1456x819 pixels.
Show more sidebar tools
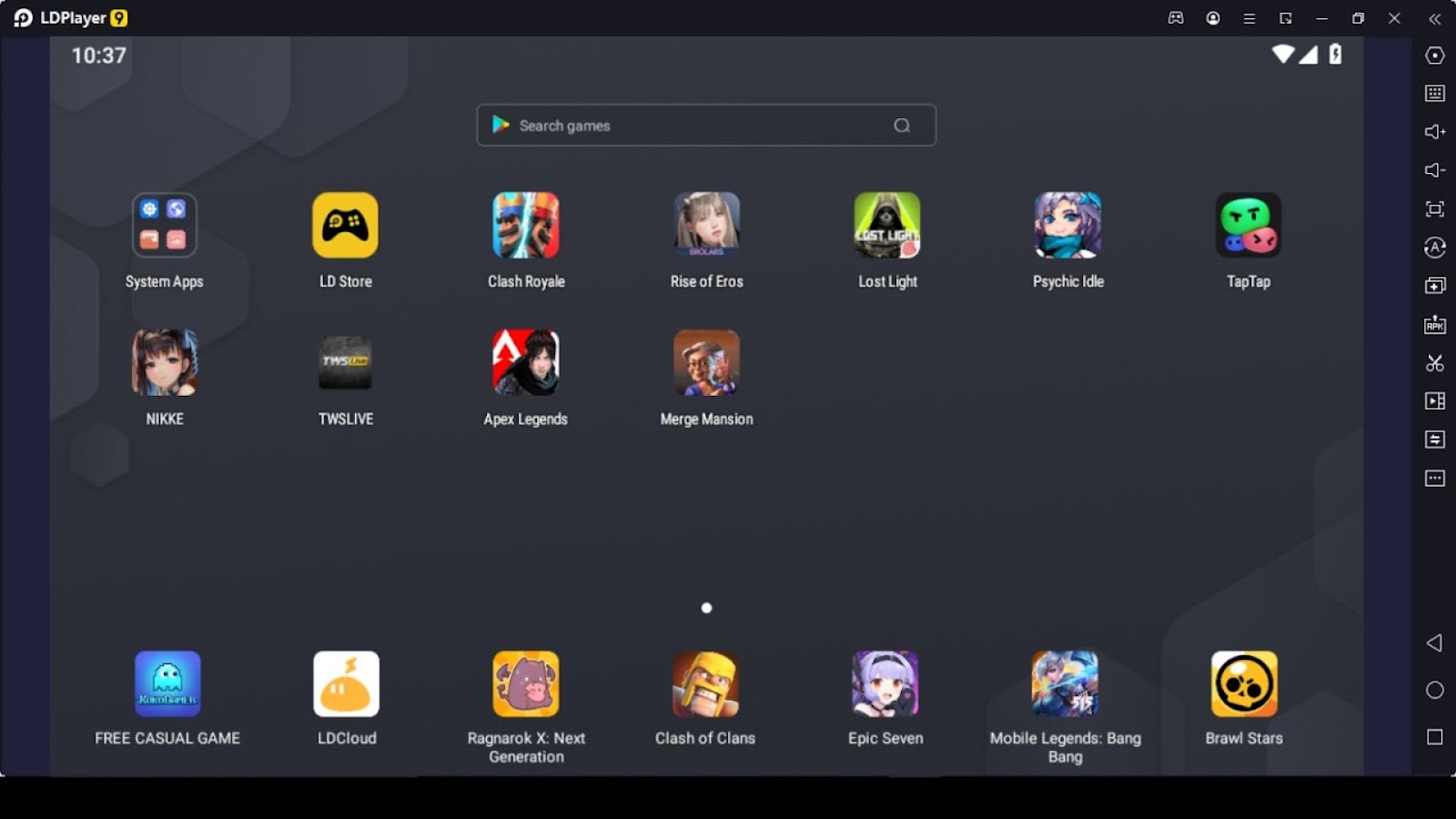pos(1435,479)
